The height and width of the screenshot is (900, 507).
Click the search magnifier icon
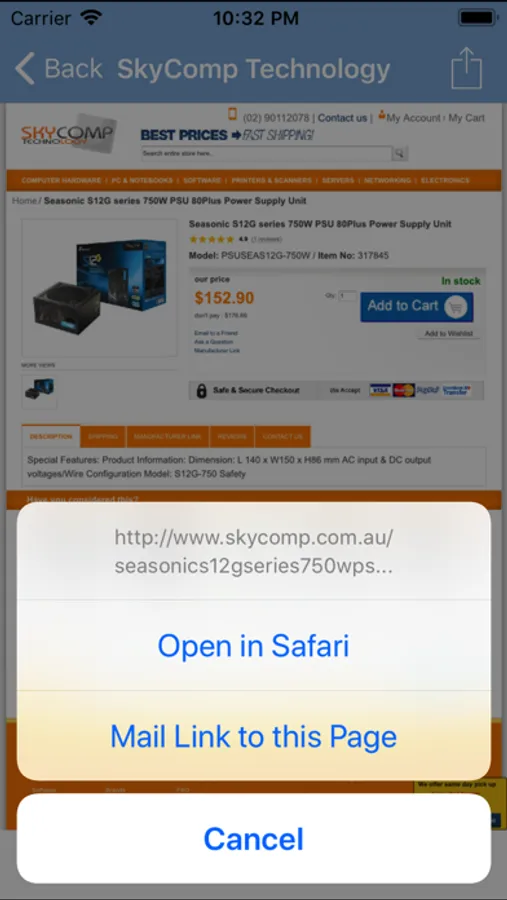tap(400, 153)
